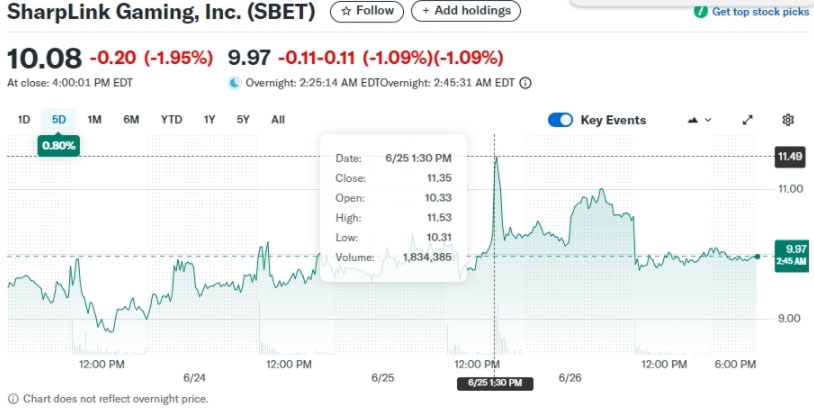Switch to 1M time range
The width and height of the screenshot is (814, 413).
tap(94, 120)
